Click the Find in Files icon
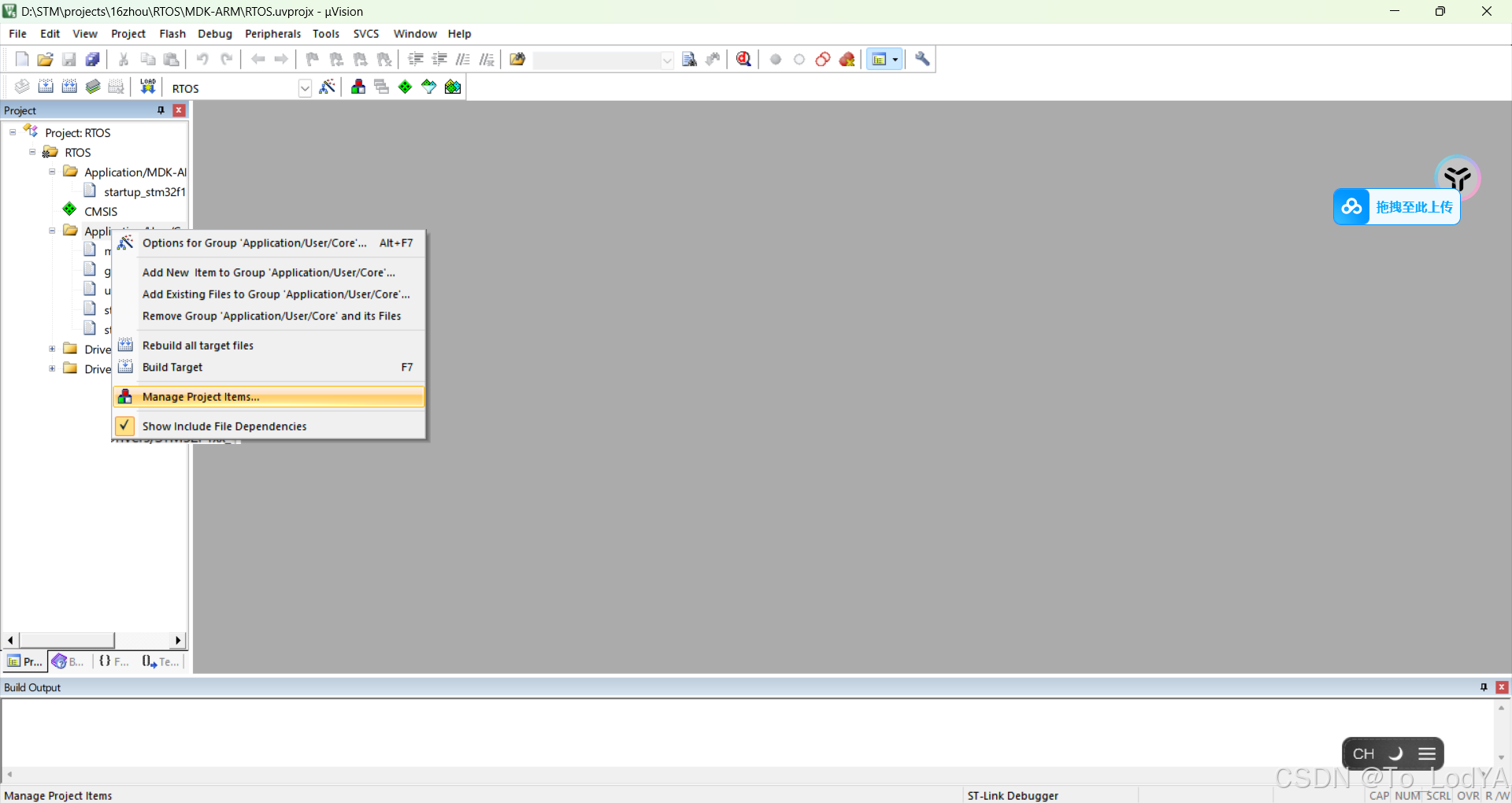The height and width of the screenshot is (803, 1512). (x=517, y=59)
